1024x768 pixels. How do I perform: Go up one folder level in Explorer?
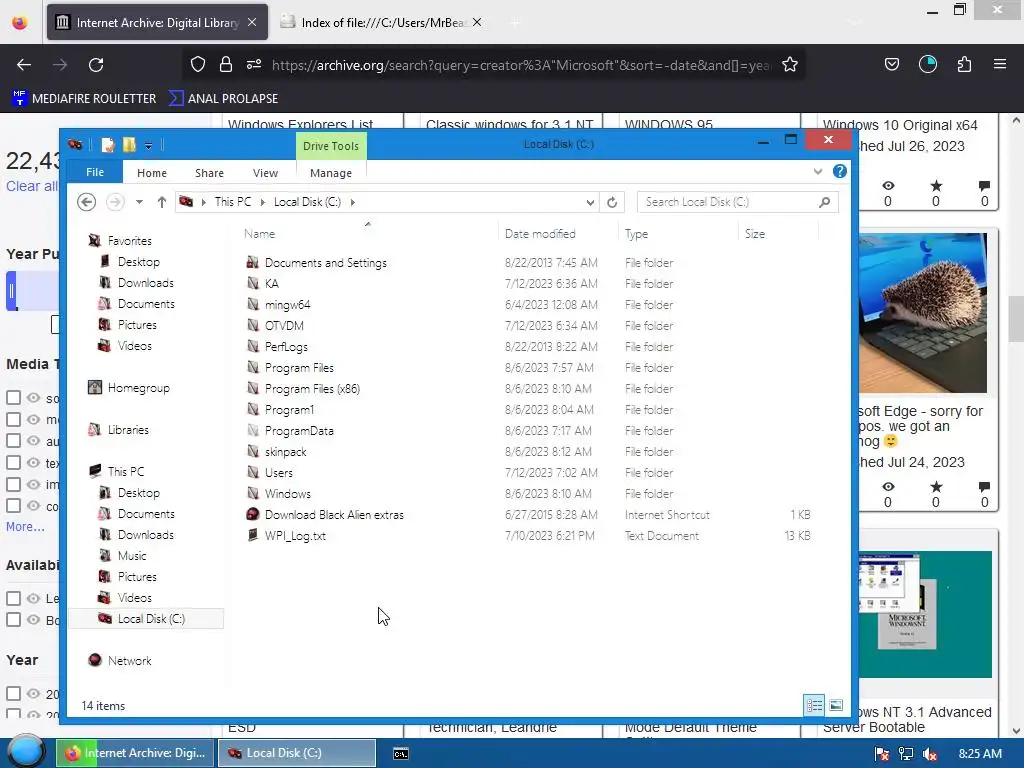162,202
